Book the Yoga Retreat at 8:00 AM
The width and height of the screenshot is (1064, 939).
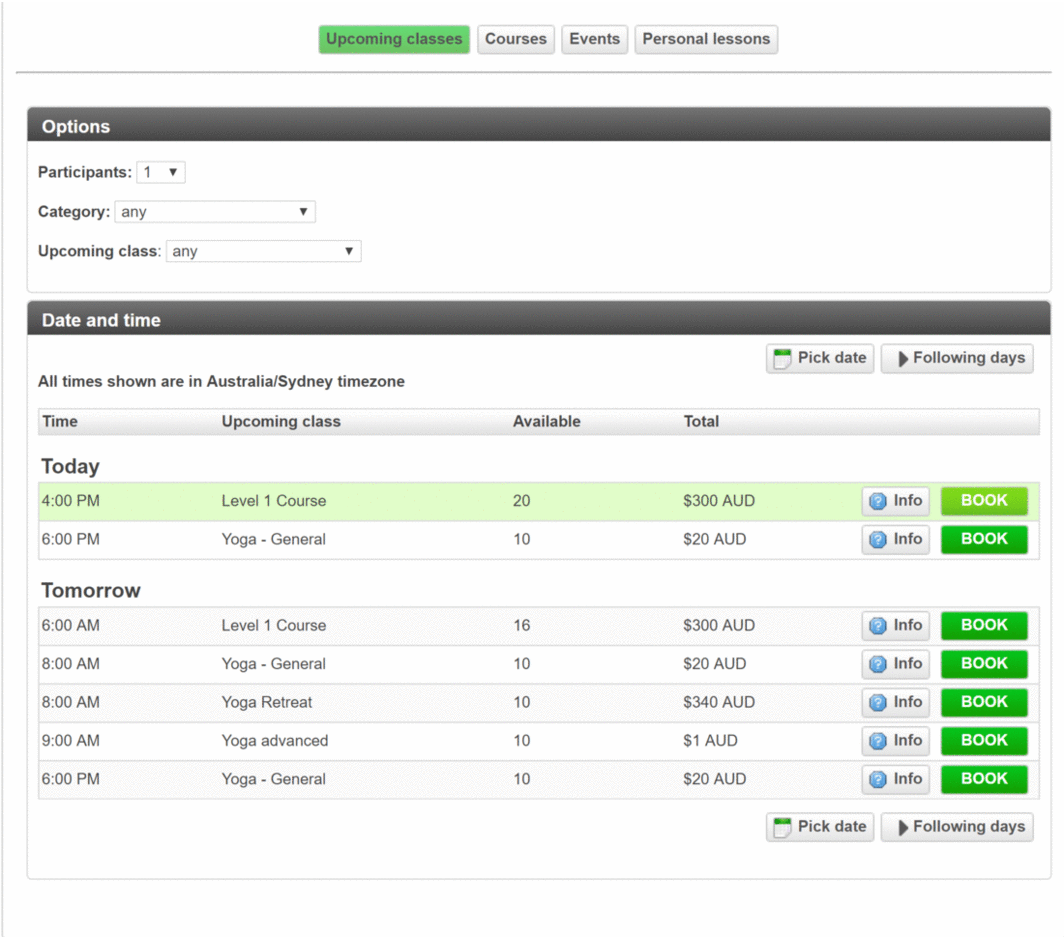[x=984, y=703]
